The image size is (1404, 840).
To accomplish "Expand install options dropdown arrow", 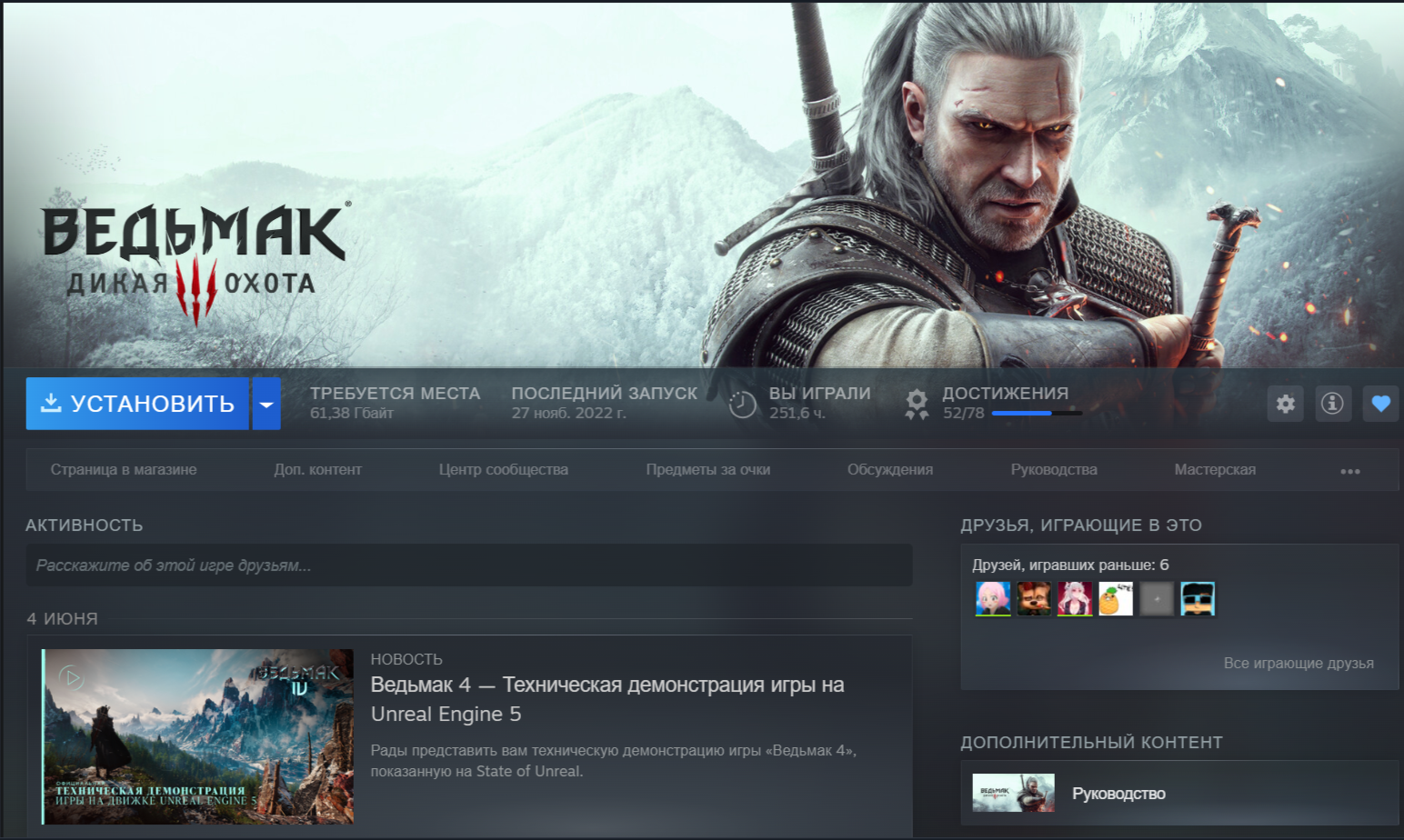I will (x=266, y=404).
